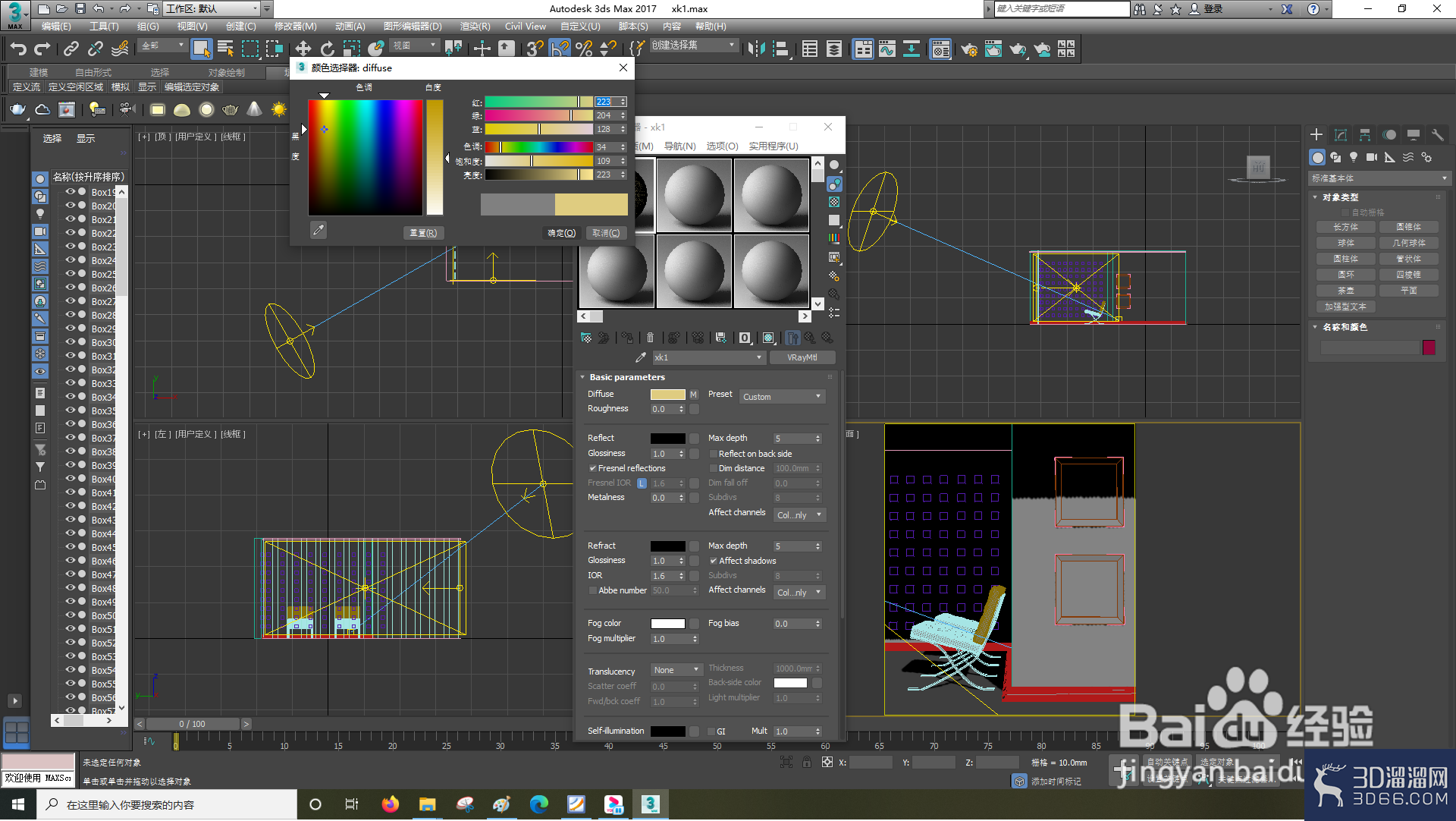Screen dimensions: 1456x821
Task: Open the Preset Custom dropdown
Action: [x=782, y=397]
